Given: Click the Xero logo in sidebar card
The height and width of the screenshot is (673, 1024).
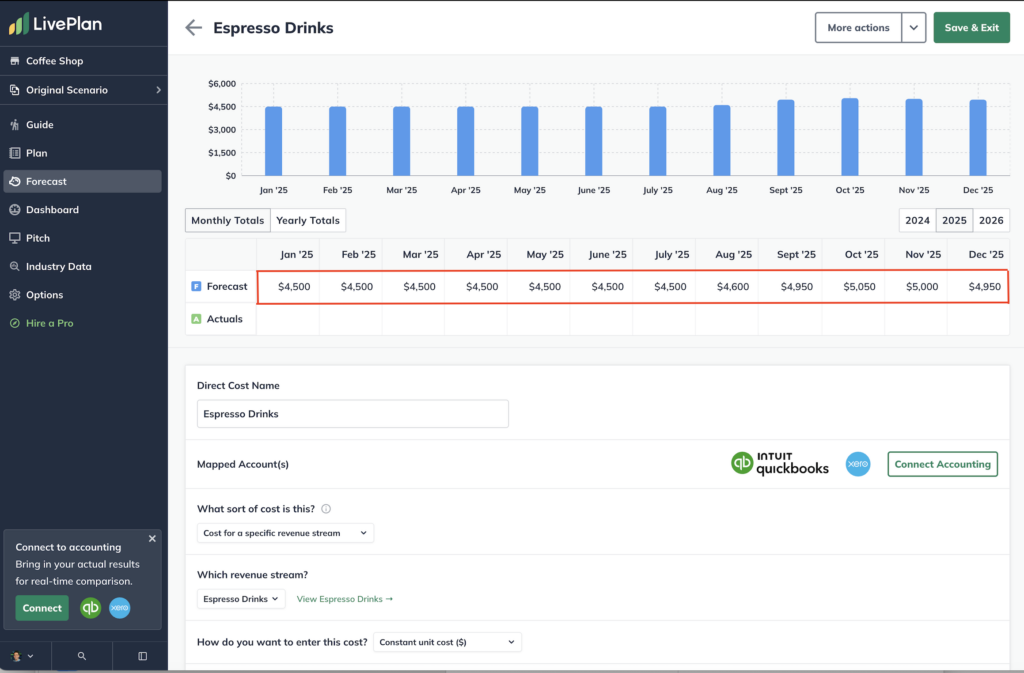Looking at the screenshot, I should [120, 608].
